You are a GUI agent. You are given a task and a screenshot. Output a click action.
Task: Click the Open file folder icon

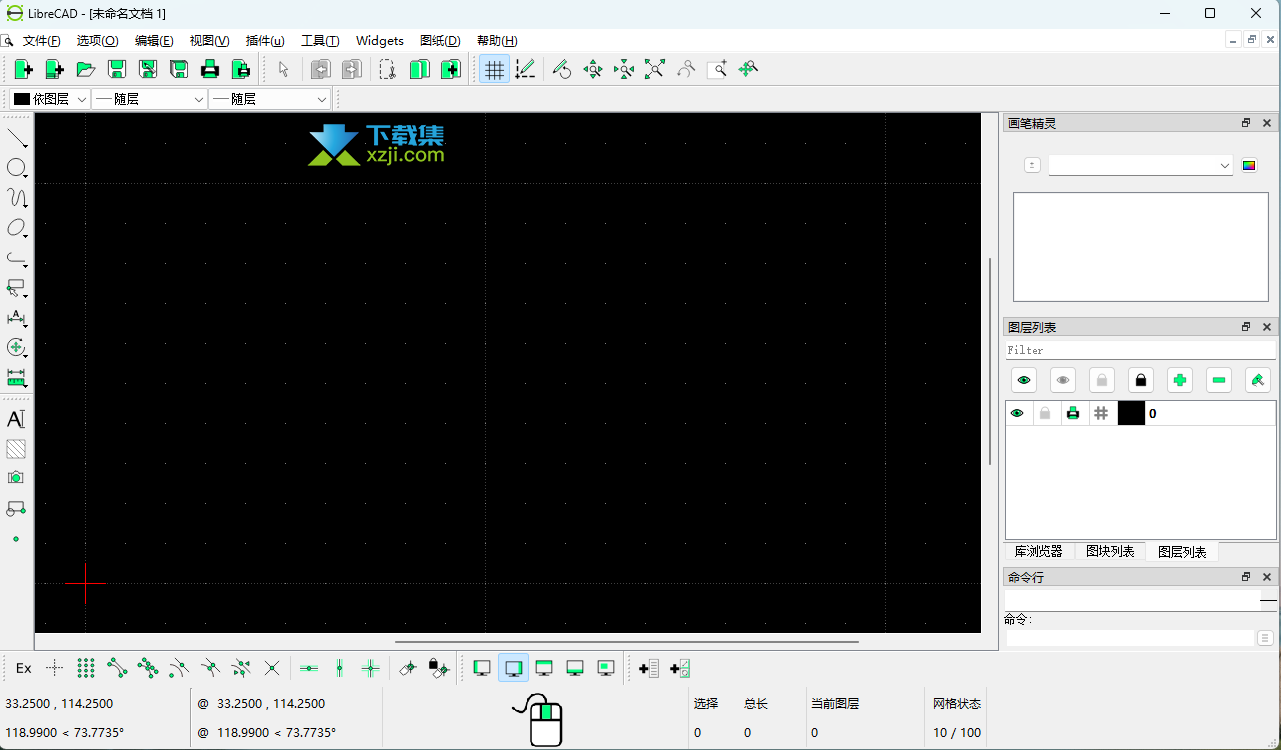[86, 69]
